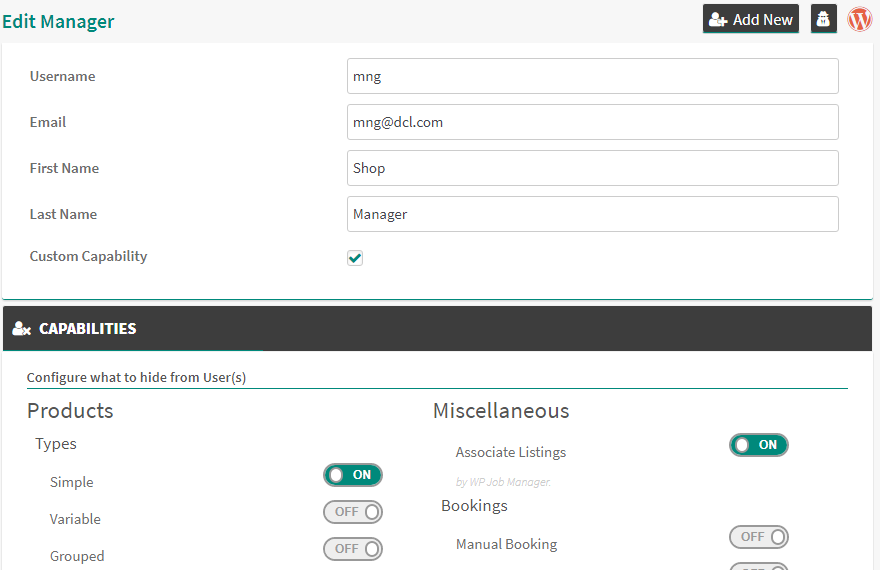Click the Add New manager button
This screenshot has width=880, height=570.
[x=750, y=20]
